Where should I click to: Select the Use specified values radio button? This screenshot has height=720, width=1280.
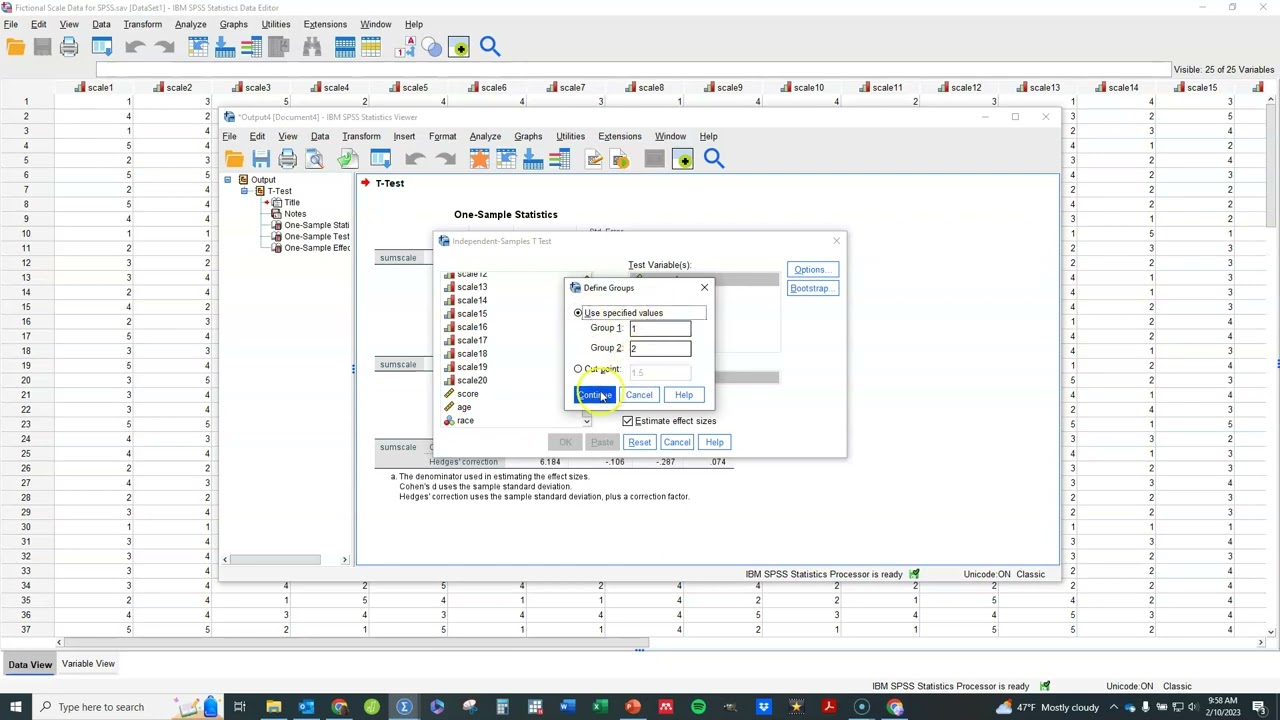(578, 313)
